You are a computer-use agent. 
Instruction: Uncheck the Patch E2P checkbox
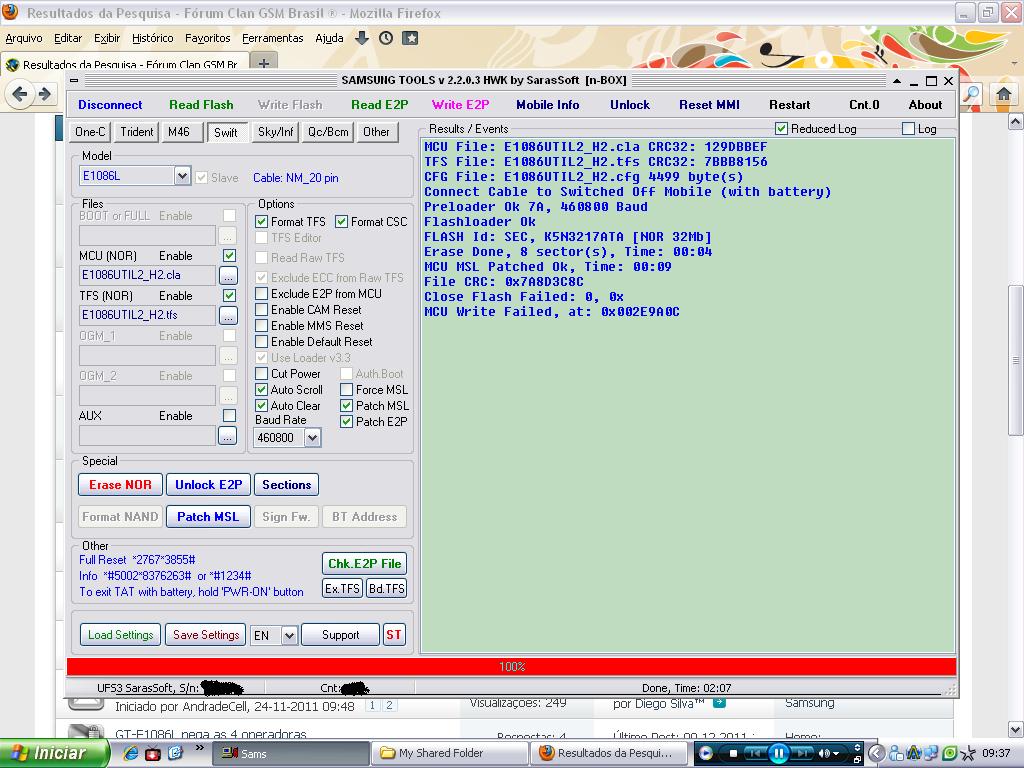(347, 422)
